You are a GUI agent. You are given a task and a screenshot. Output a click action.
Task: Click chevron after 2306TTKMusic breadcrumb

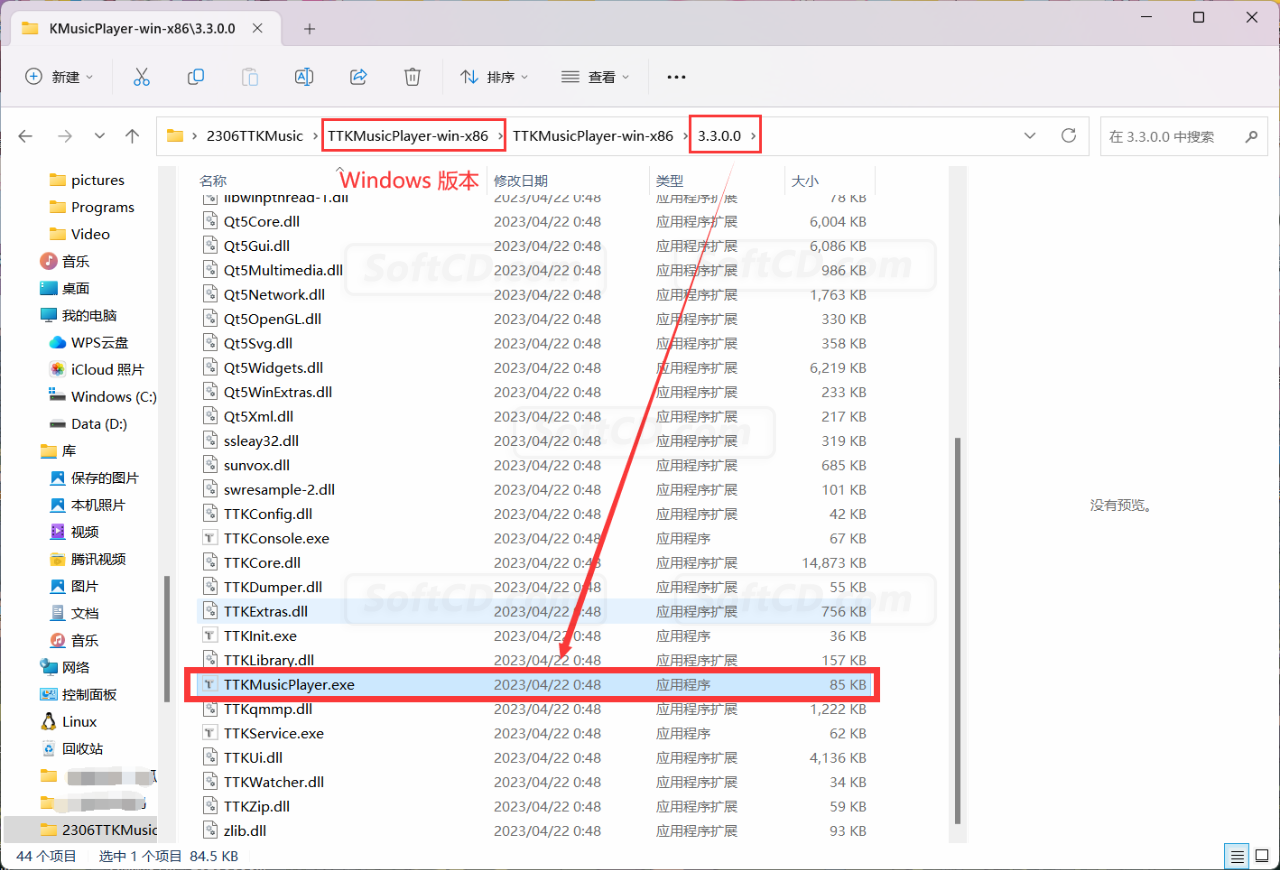pos(316,136)
